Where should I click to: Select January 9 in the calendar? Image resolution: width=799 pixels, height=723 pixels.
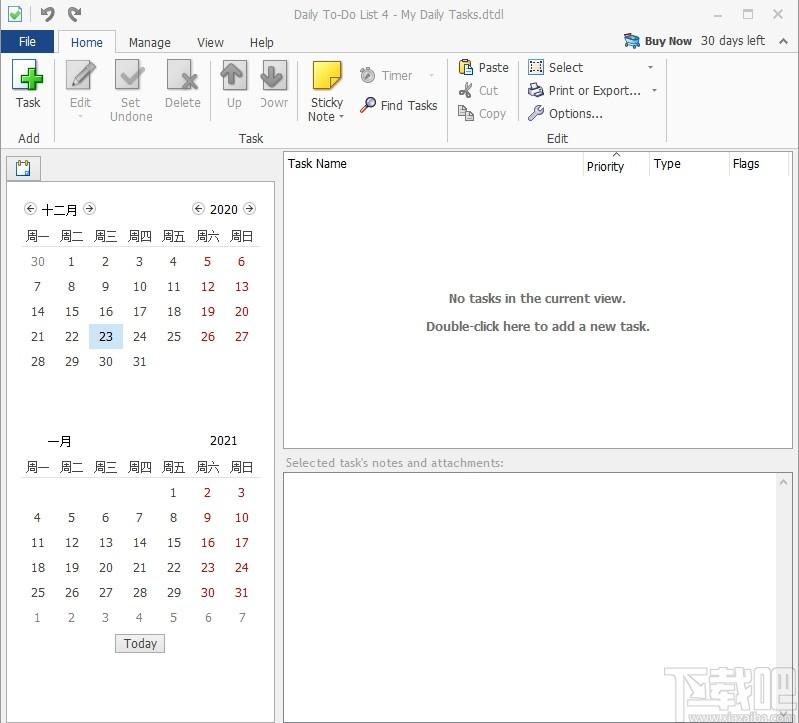[207, 517]
